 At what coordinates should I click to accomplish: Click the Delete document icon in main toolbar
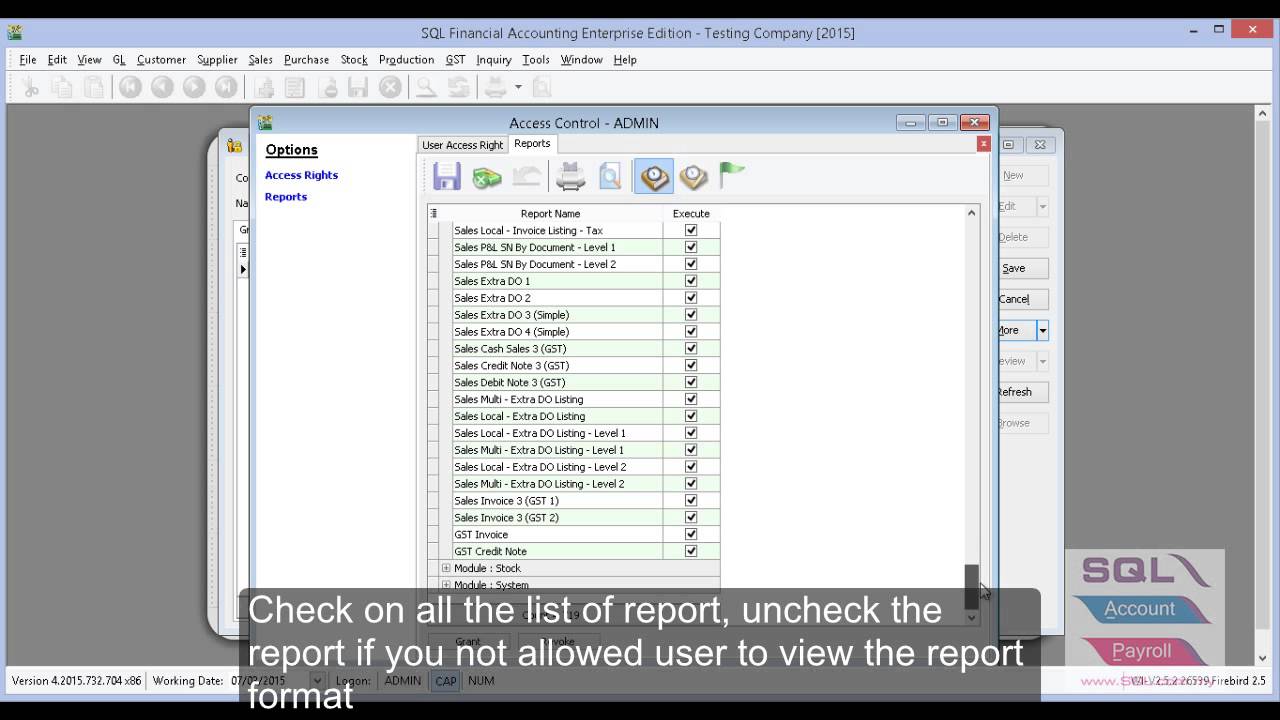[327, 87]
